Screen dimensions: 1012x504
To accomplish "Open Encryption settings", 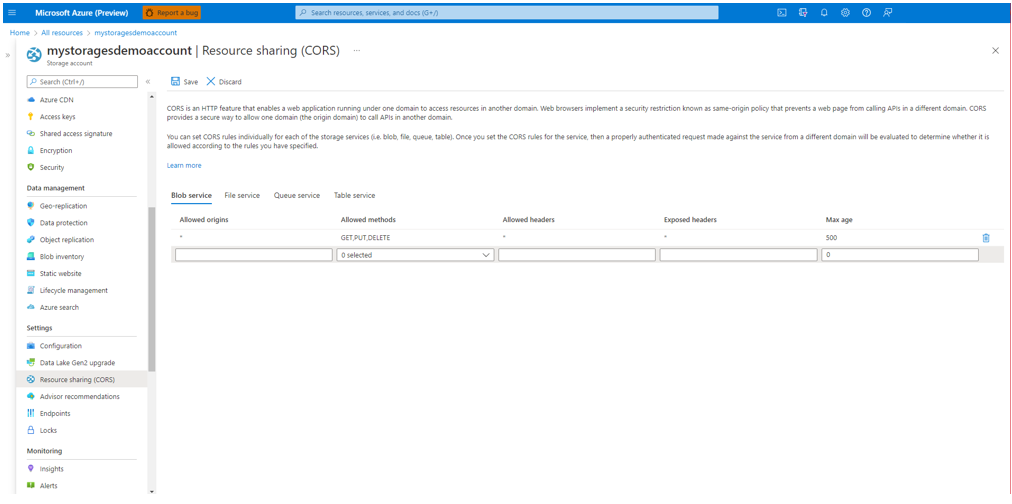I will coord(56,150).
